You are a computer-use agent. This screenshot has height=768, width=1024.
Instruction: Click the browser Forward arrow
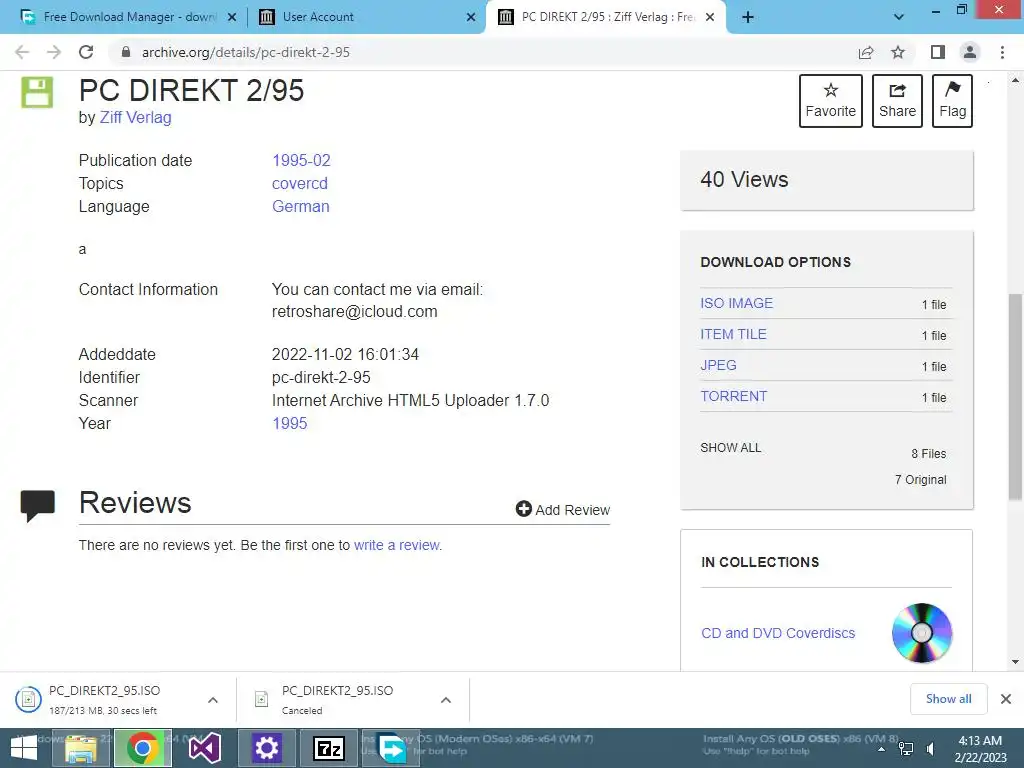pyautogui.click(x=54, y=52)
